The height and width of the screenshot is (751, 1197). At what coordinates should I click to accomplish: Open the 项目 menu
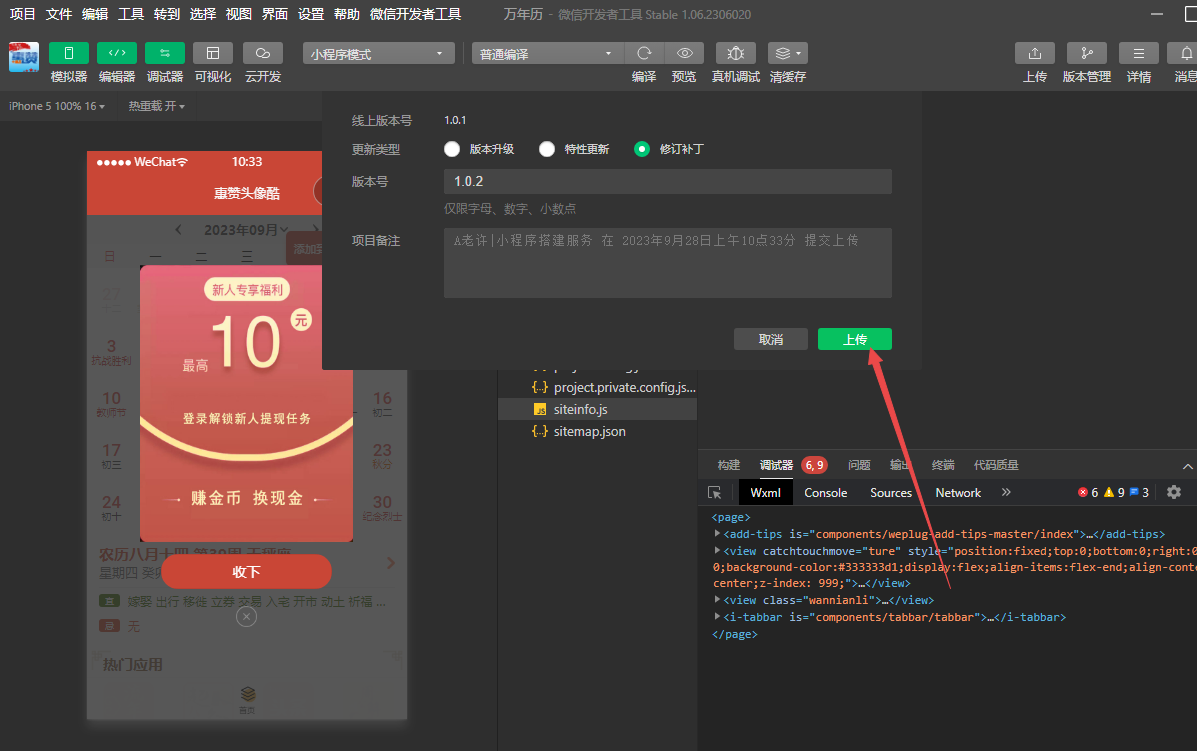pyautogui.click(x=22, y=14)
